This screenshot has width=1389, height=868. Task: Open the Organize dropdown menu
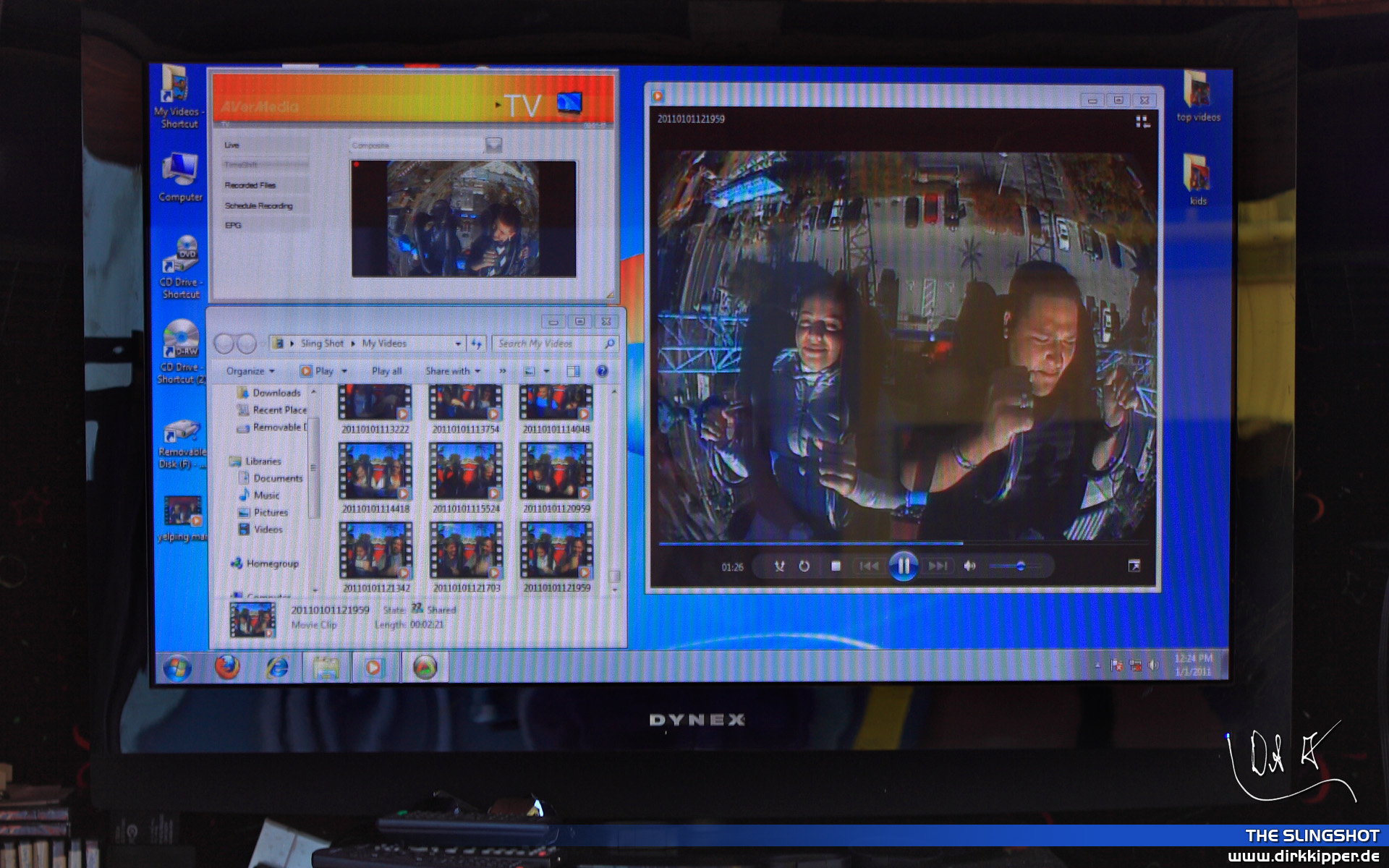(250, 371)
